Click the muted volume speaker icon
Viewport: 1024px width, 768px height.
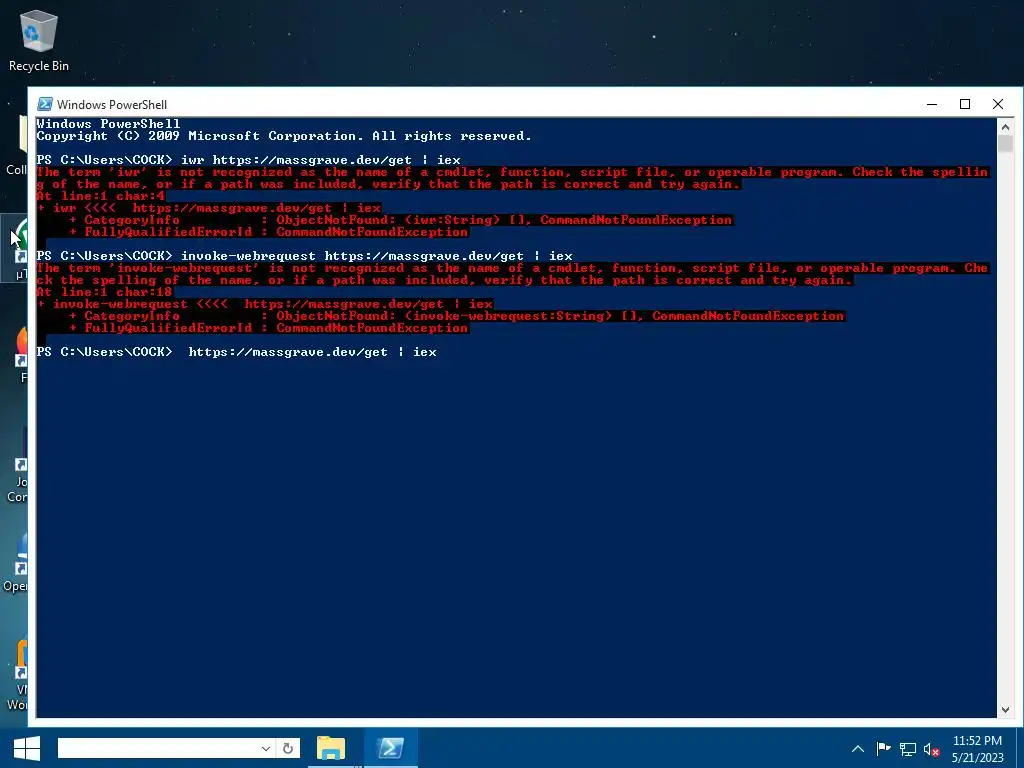pos(931,750)
